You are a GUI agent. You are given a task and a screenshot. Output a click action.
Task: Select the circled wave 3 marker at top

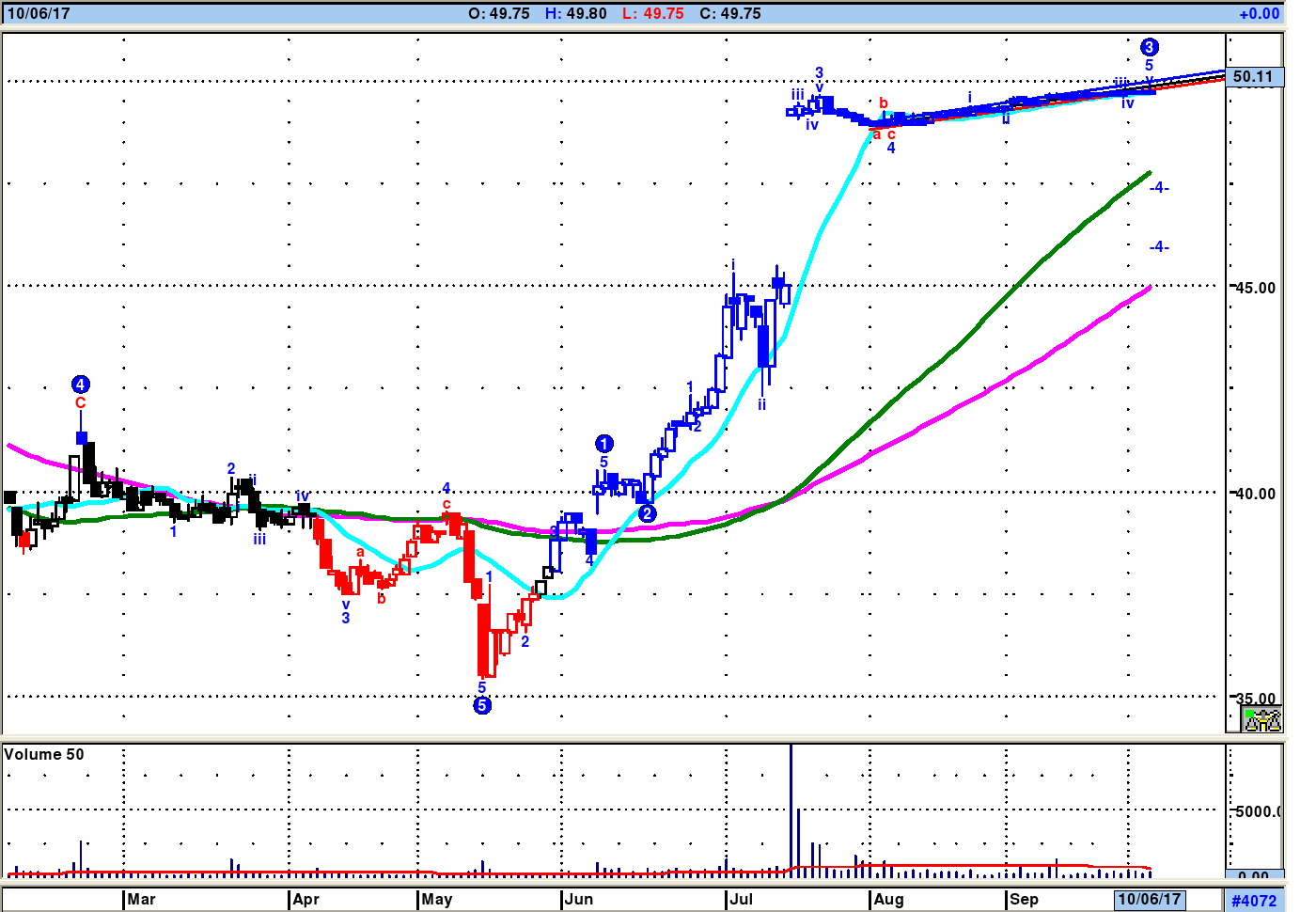pos(1149,47)
